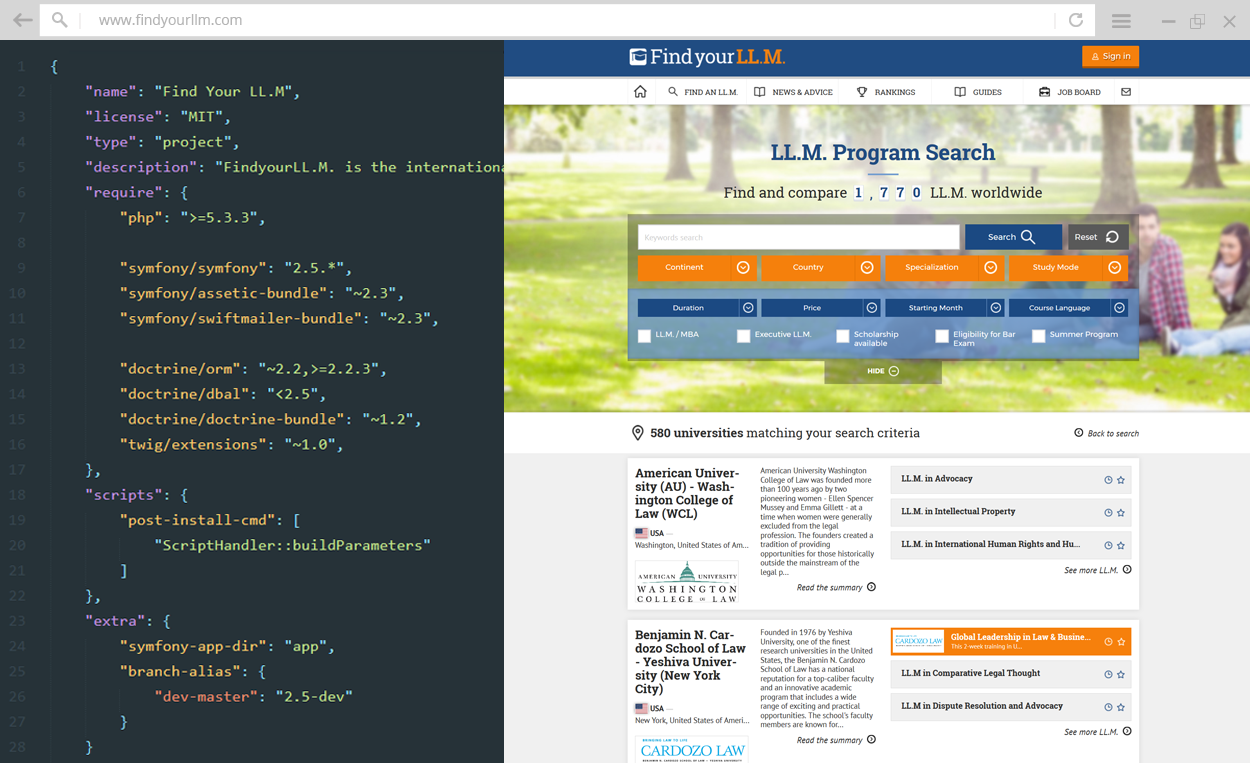Screen dimensions: 1250x763
Task: Click clock icon on Global Leadership in Law row
Action: pyautogui.click(x=1108, y=642)
